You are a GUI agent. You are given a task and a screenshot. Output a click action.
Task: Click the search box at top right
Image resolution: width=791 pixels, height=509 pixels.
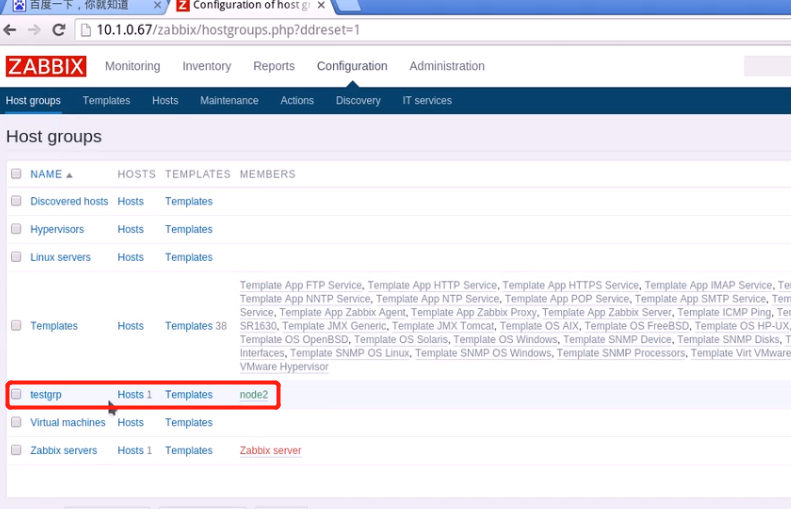(767, 66)
